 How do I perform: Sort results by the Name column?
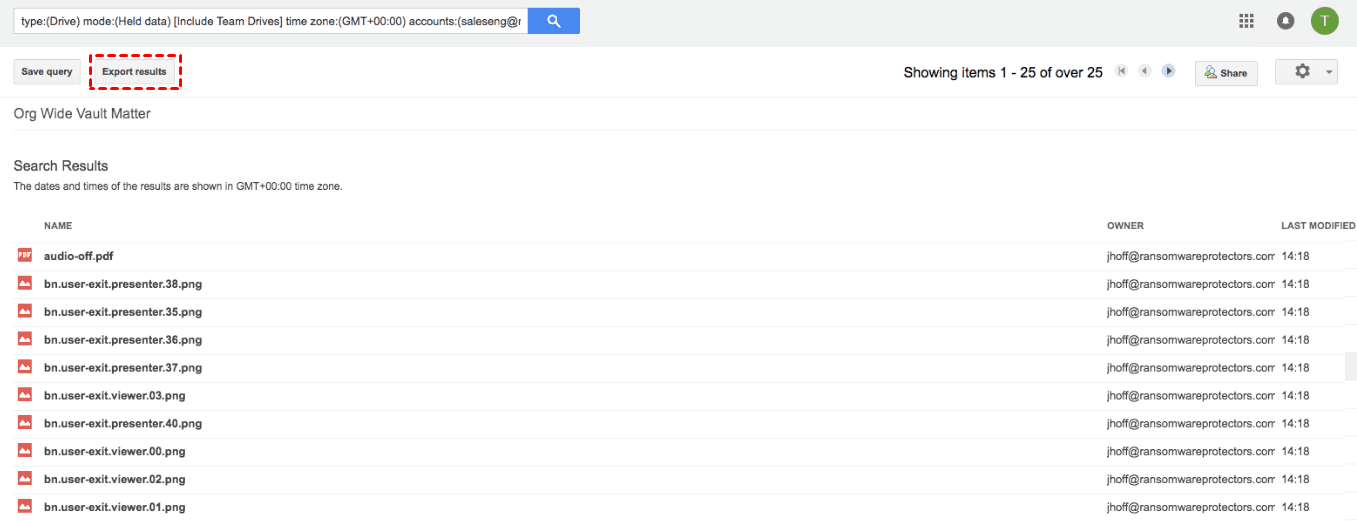click(58, 226)
